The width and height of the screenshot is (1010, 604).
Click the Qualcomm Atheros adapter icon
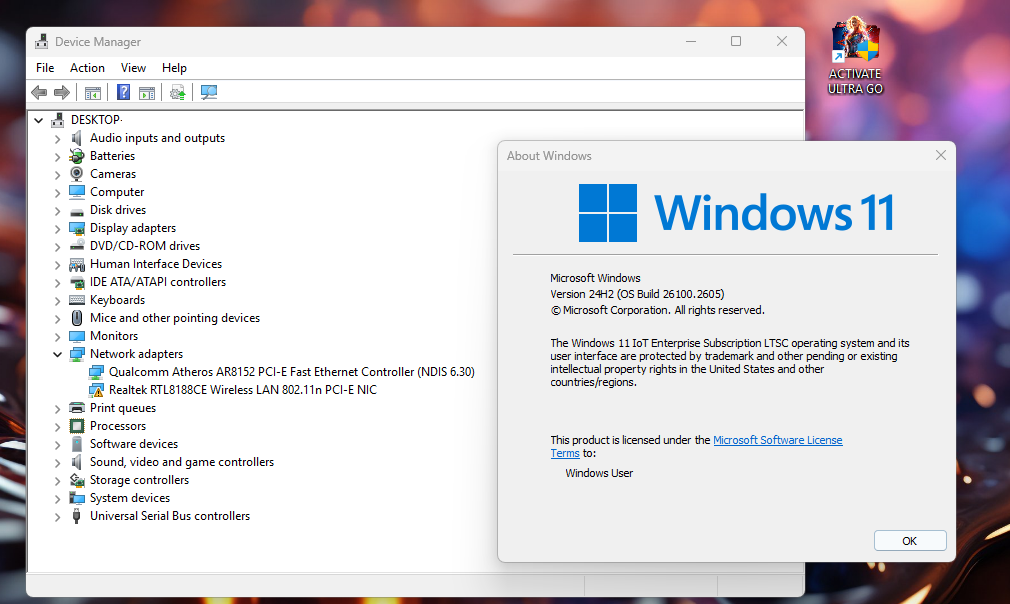click(96, 372)
